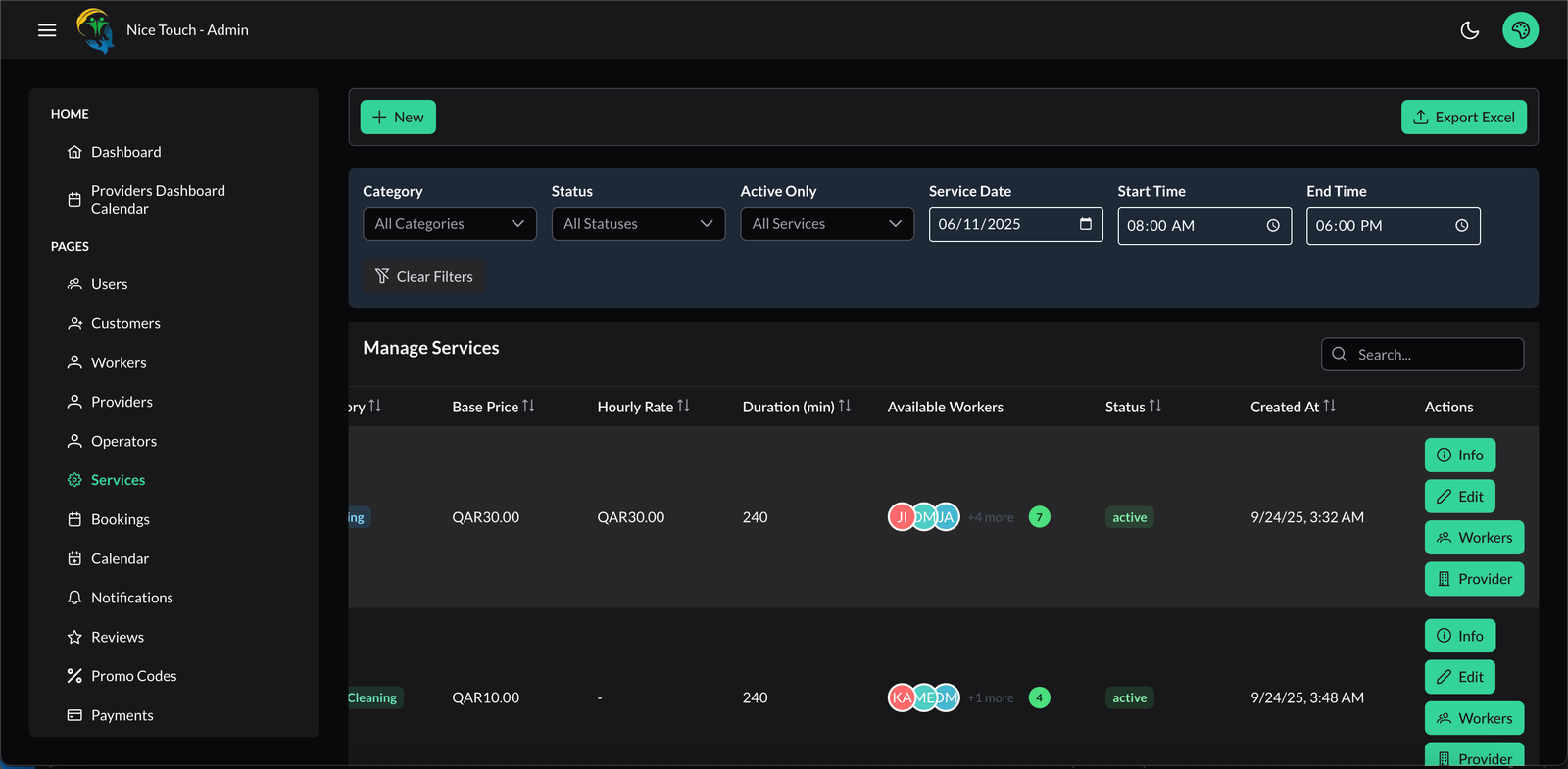Toggle dark mode moon icon
1568x769 pixels.
click(1469, 30)
